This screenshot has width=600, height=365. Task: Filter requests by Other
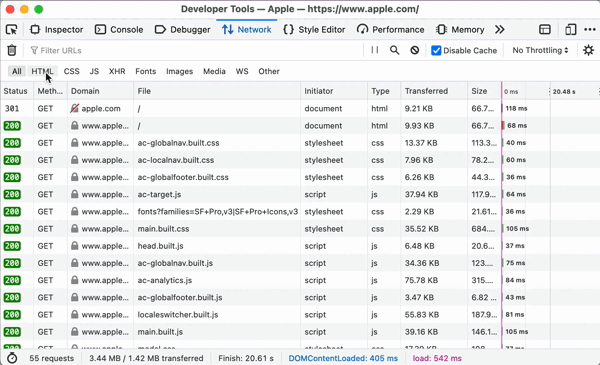(269, 71)
